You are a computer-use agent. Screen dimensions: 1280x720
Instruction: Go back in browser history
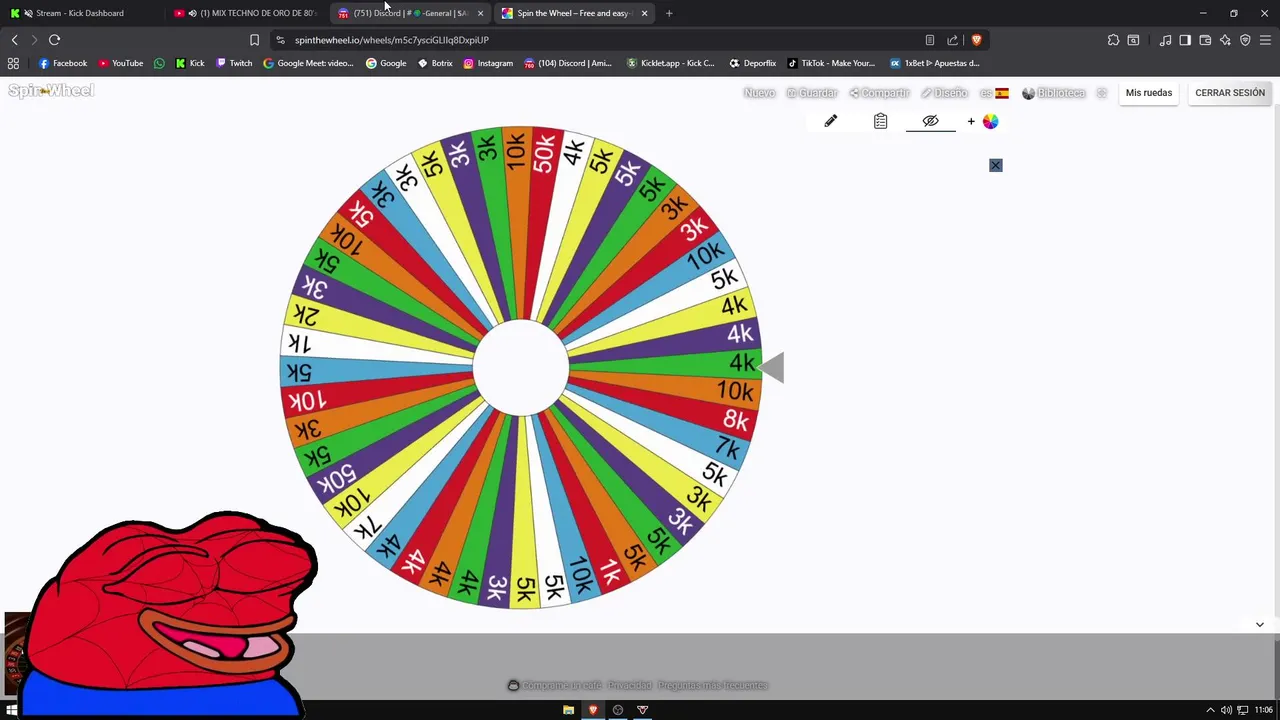click(x=14, y=40)
